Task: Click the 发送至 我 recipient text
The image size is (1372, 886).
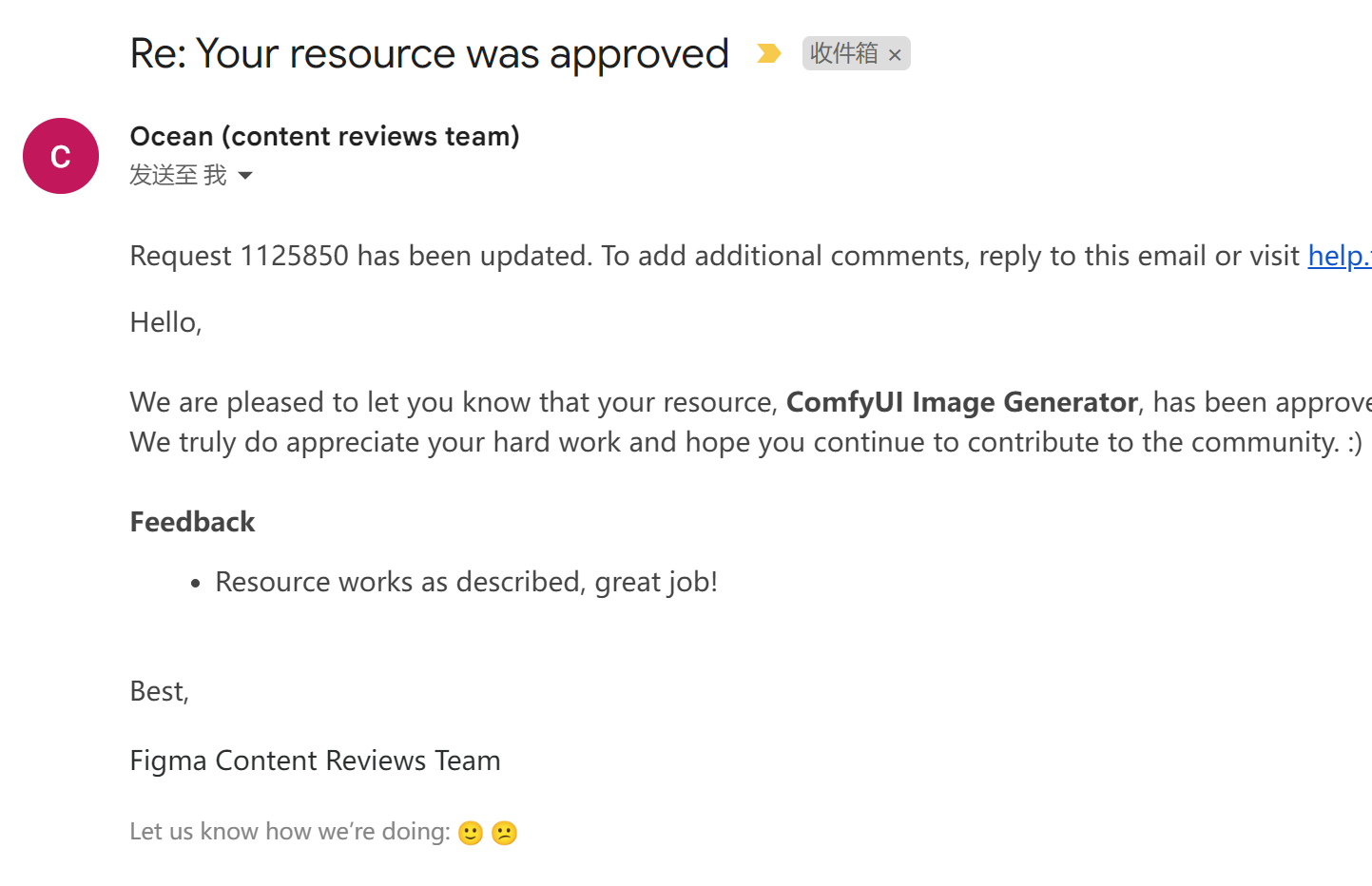Action: pyautogui.click(x=178, y=175)
